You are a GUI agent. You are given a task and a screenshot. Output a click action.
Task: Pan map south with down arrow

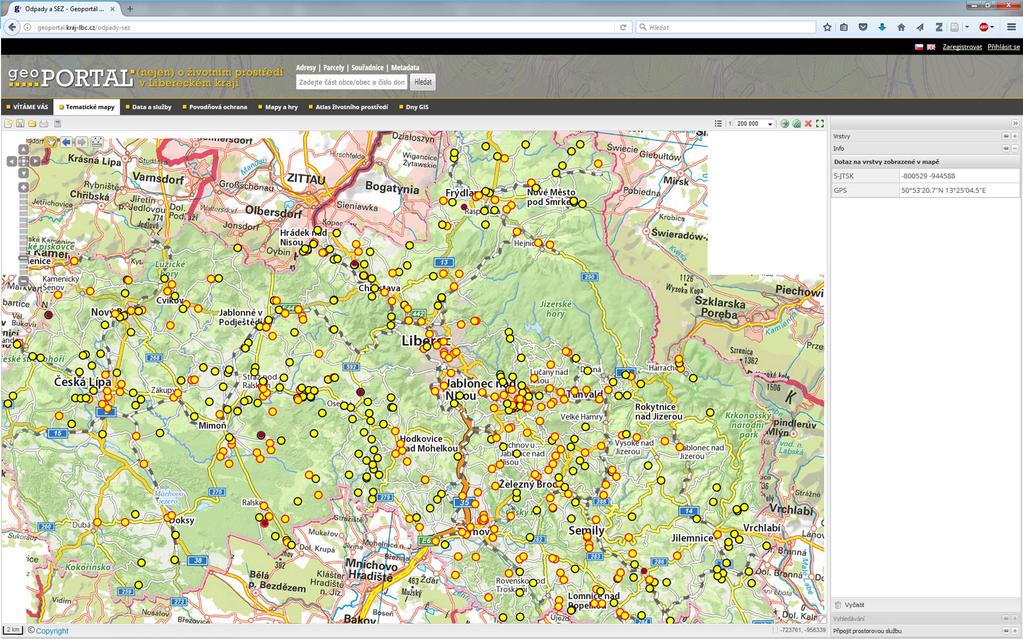pos(23,173)
